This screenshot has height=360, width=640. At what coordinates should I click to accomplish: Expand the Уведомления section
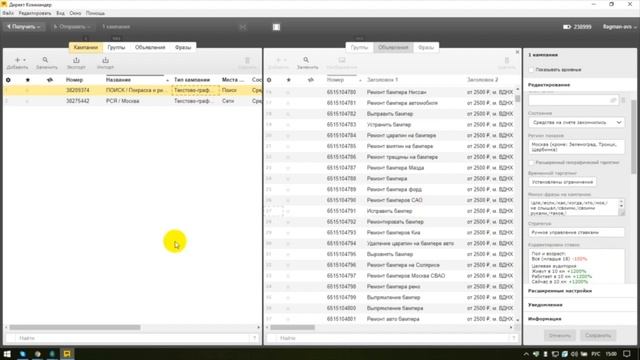pos(545,305)
